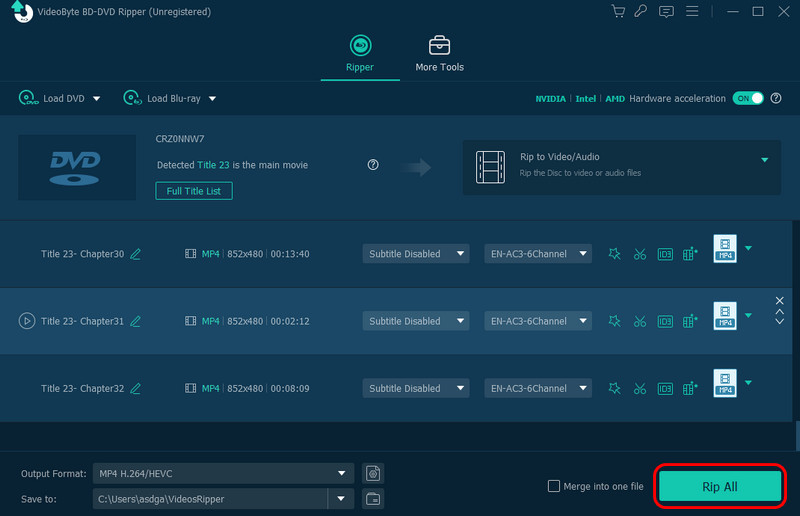Start ripping with the Rip All button

pyautogui.click(x=719, y=487)
